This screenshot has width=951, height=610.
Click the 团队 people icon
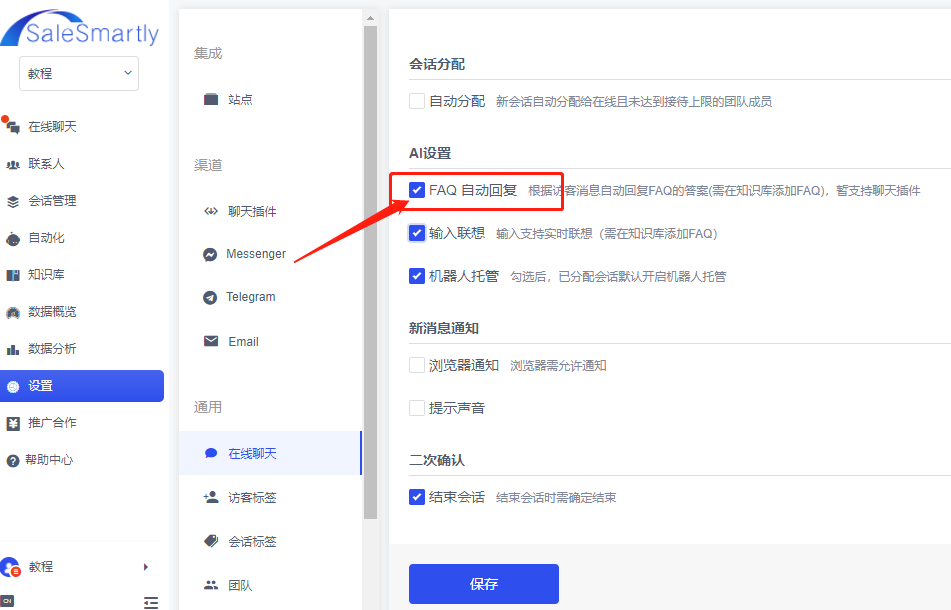210,585
